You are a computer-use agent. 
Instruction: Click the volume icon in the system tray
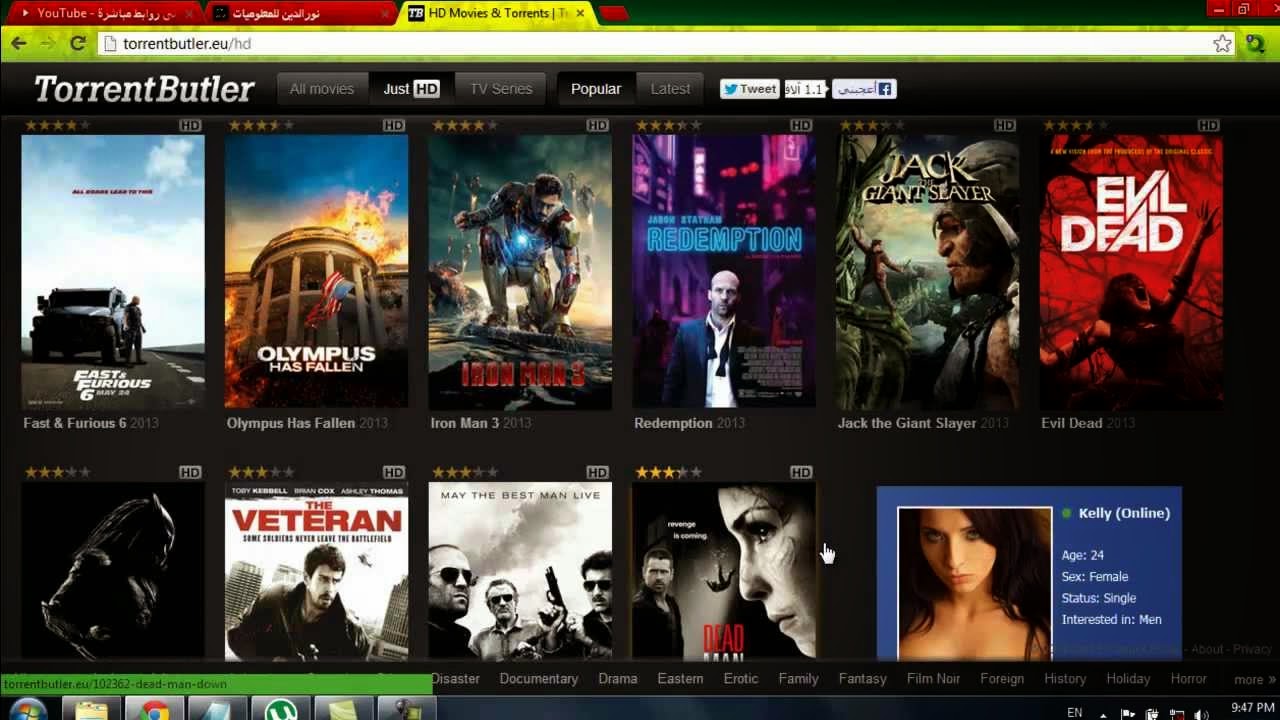[x=1201, y=713]
